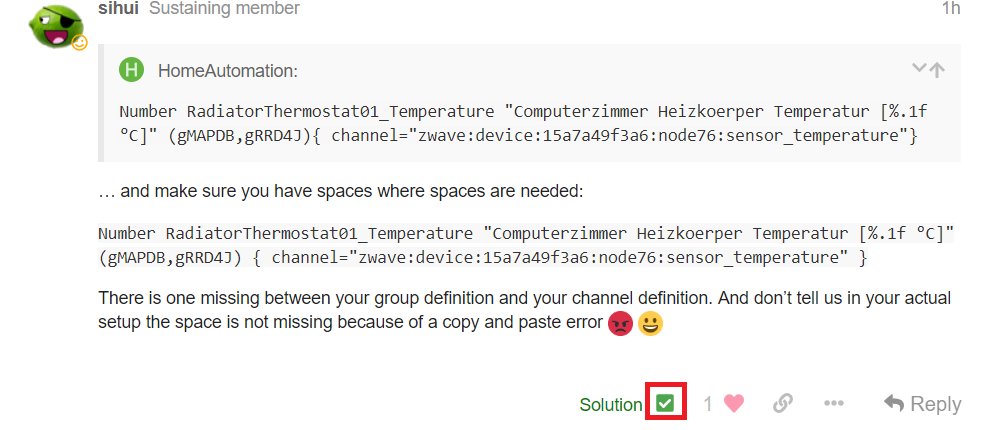Click the "HomeAutomation:" quote title
This screenshot has width=989, height=430.
[x=227, y=71]
